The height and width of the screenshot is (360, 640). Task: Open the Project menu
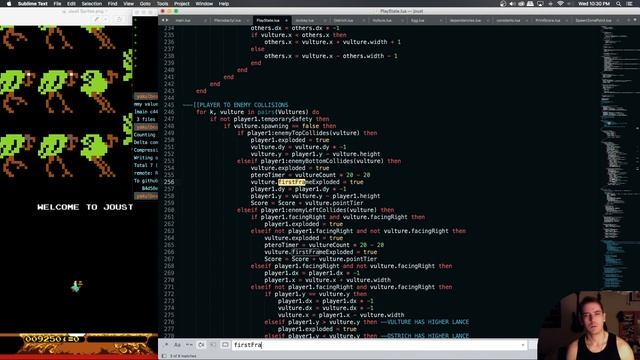tap(182, 4)
